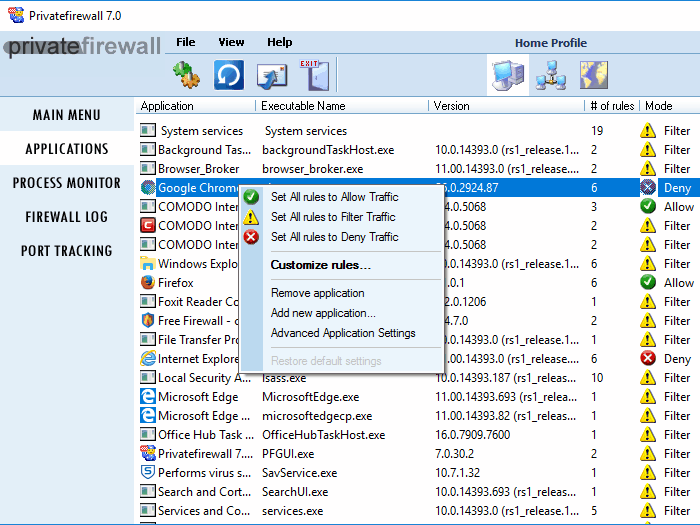Select the computer profile icon
The height and width of the screenshot is (525, 700).
[x=508, y=75]
